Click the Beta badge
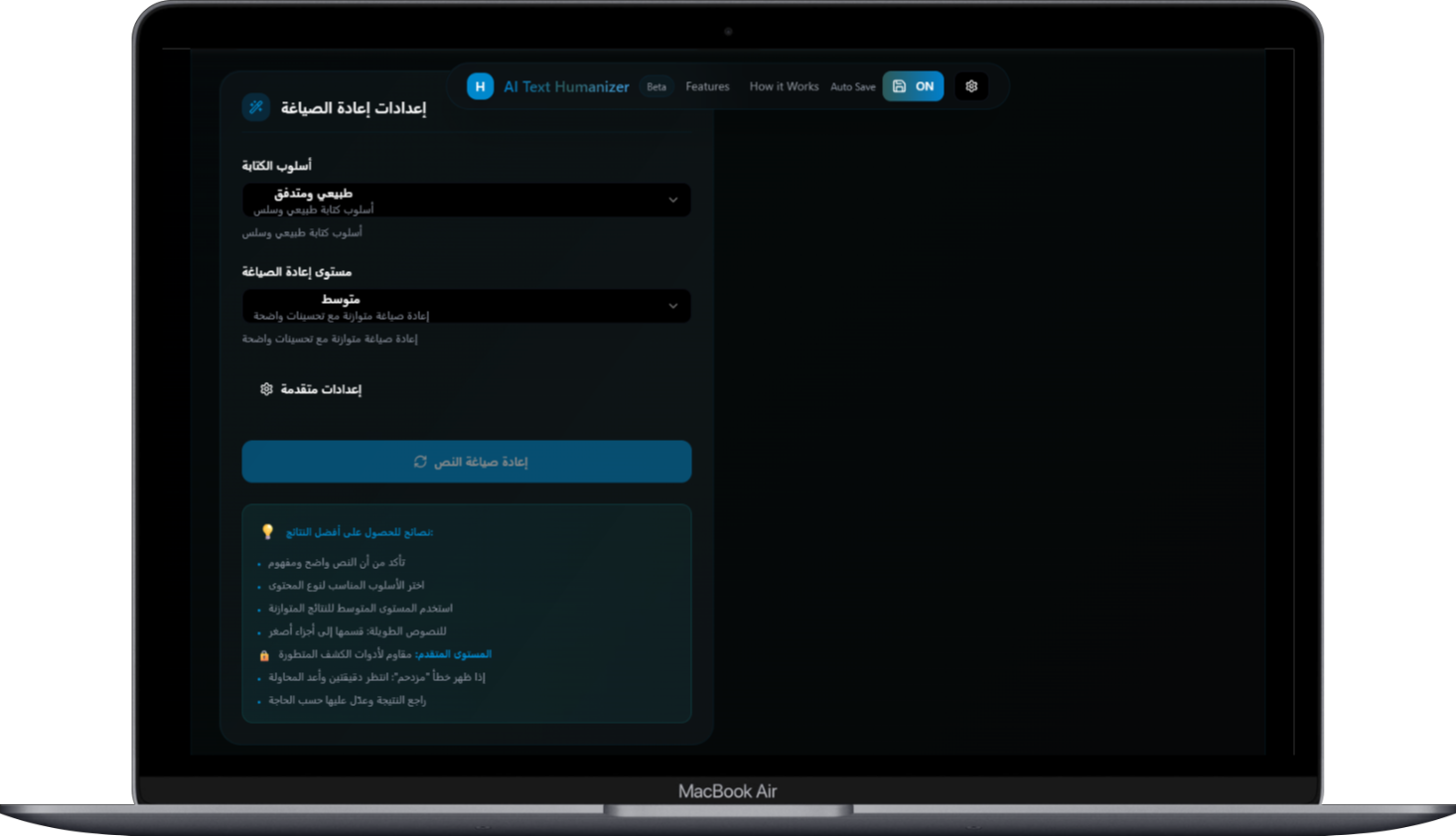The image size is (1456, 836). pos(656,86)
